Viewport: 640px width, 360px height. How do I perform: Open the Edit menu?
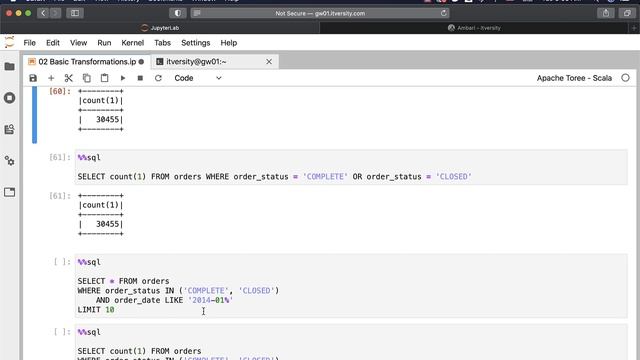53,43
